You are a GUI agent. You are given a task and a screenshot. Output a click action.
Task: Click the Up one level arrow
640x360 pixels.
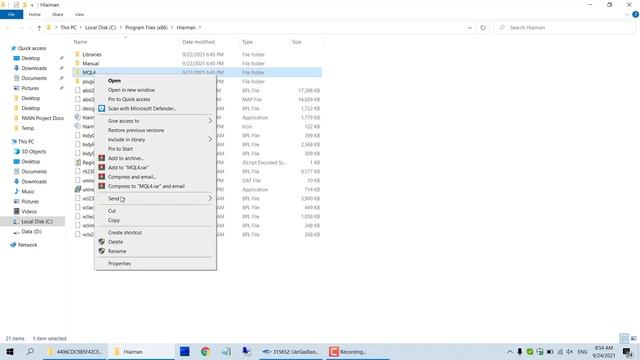[39, 28]
